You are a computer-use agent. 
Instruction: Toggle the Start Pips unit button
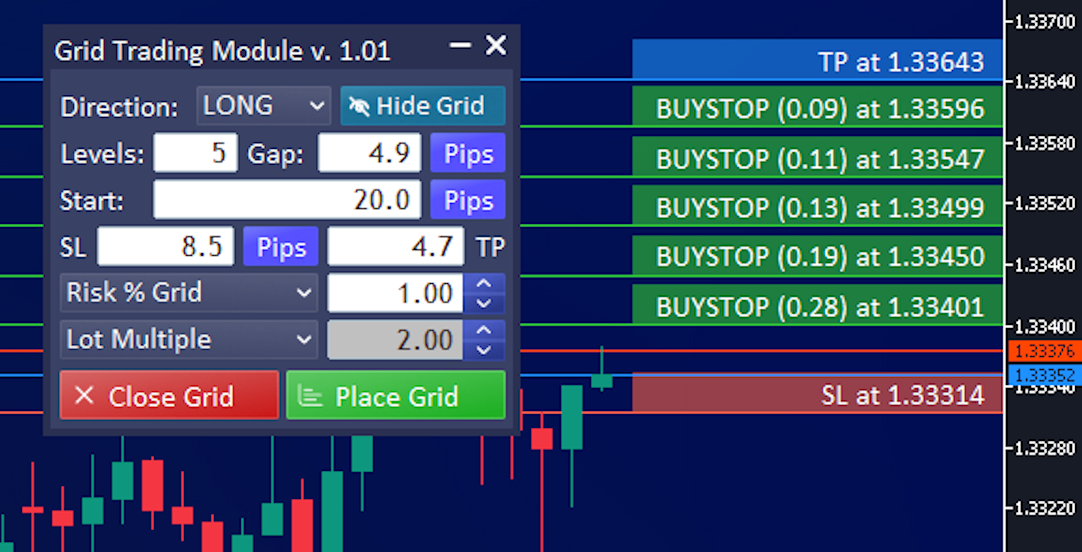(468, 200)
